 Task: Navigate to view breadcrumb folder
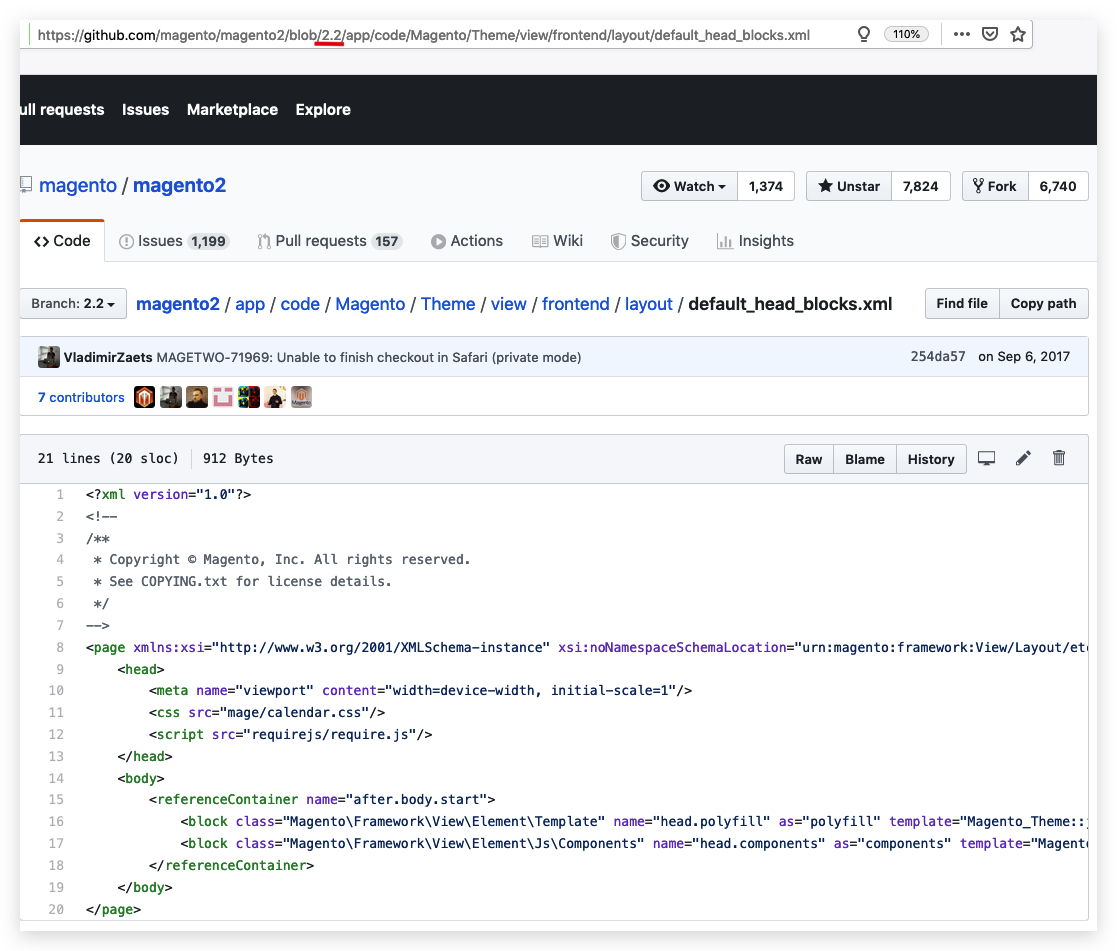click(x=509, y=304)
